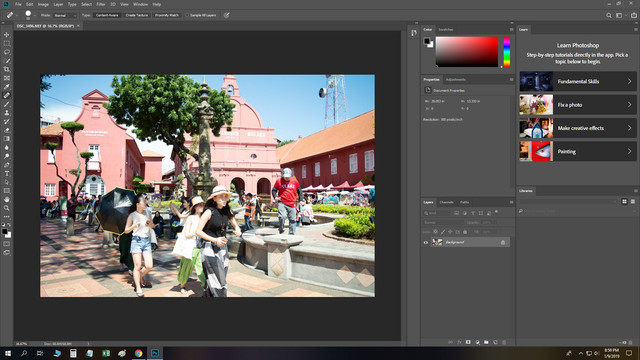Click the Change Screen Mode icon

(x=7, y=253)
